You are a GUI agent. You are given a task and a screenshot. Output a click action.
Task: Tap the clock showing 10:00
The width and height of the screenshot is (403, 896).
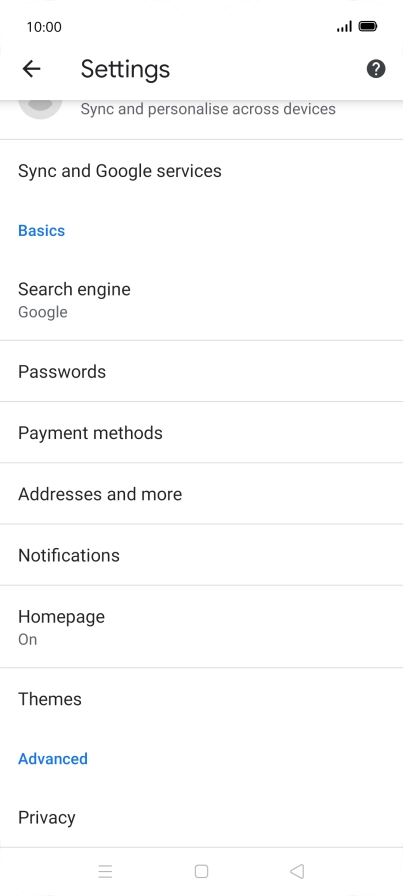click(x=44, y=27)
